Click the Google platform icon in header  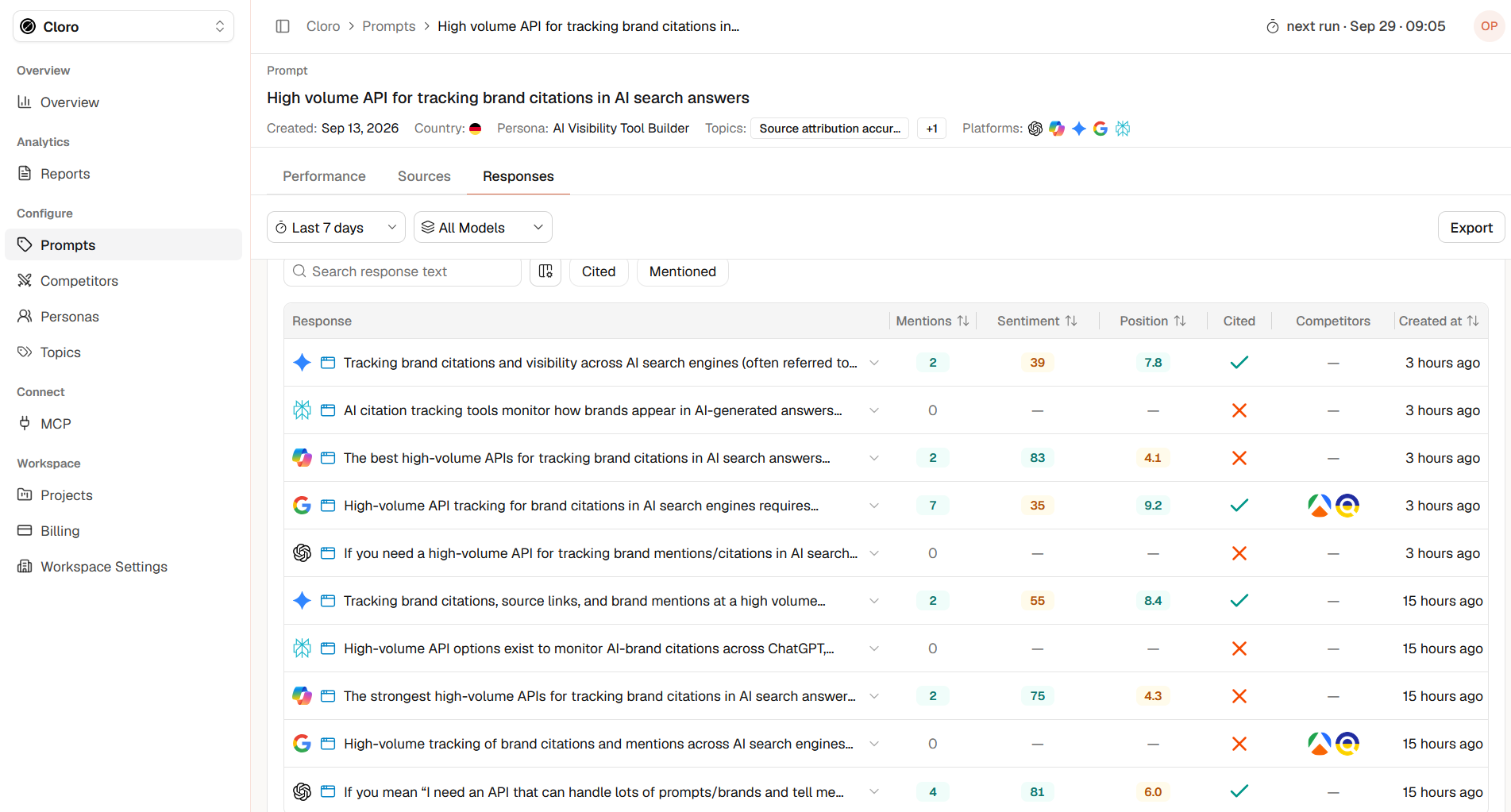point(1100,129)
